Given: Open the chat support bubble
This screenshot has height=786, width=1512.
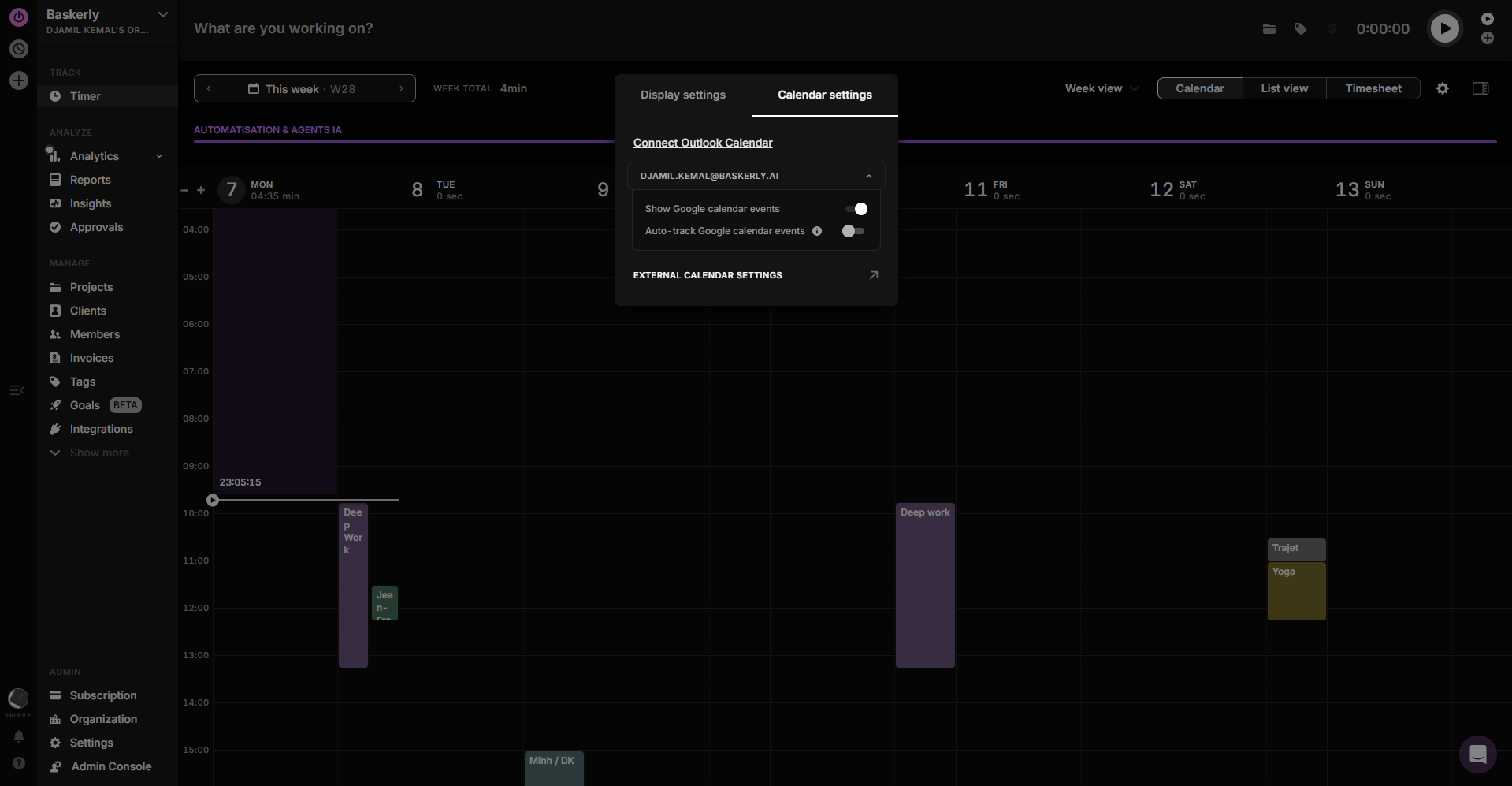Looking at the screenshot, I should (1477, 754).
